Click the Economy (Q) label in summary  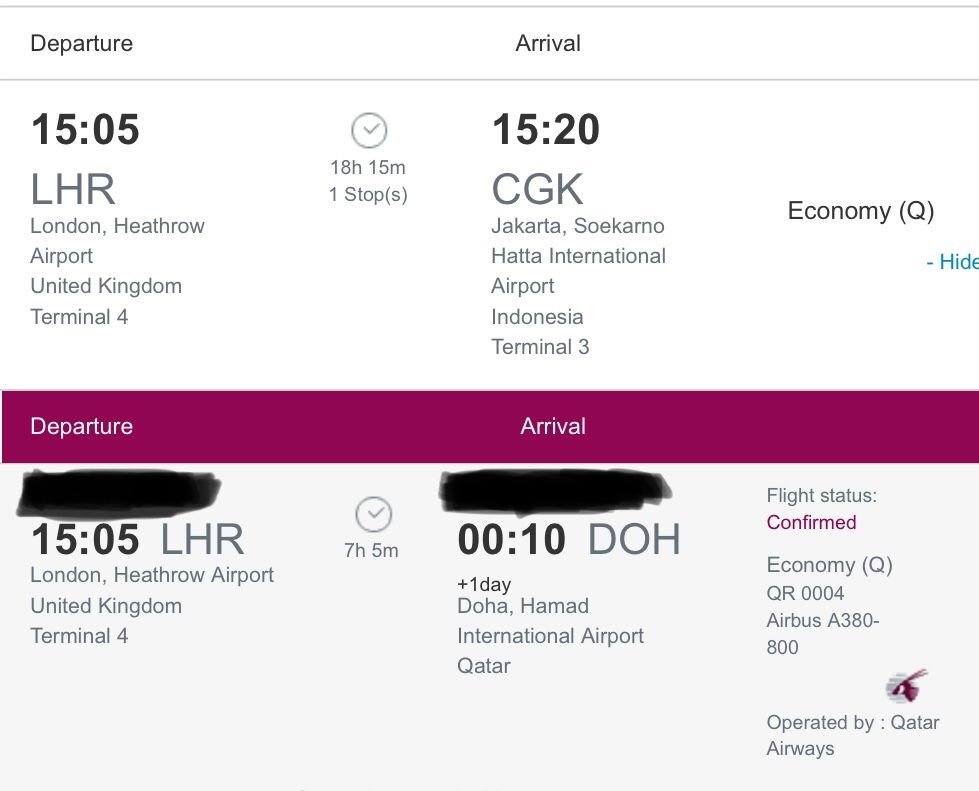(860, 211)
